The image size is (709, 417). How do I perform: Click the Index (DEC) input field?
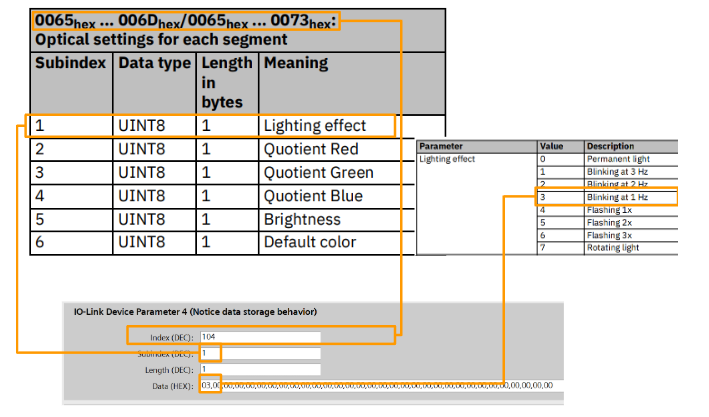pyautogui.click(x=260, y=337)
